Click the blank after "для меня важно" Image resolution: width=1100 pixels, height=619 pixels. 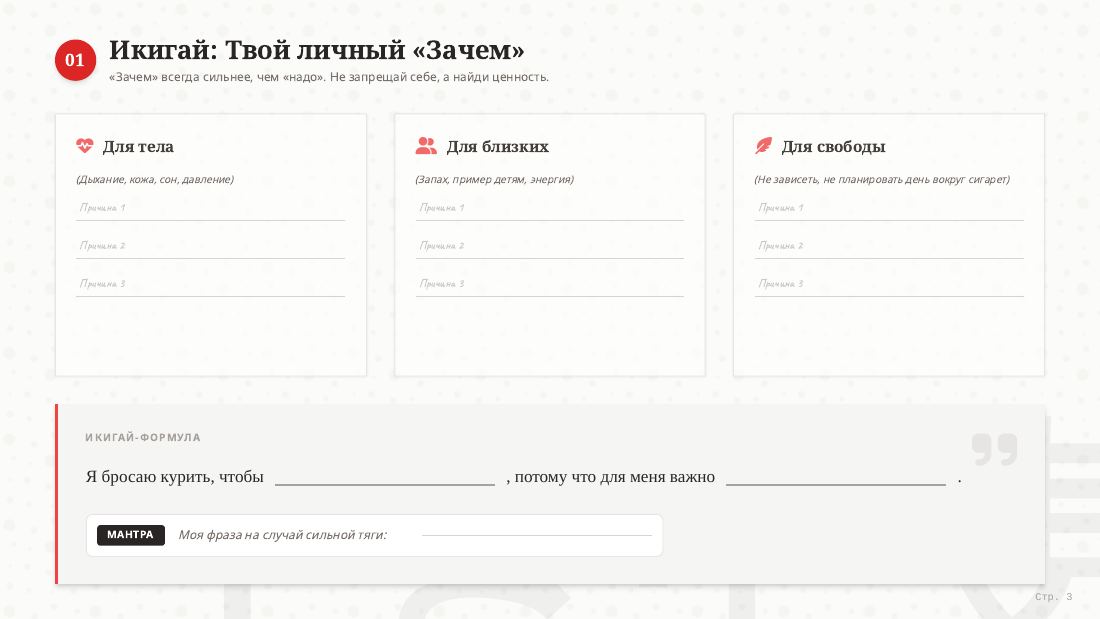[836, 477]
